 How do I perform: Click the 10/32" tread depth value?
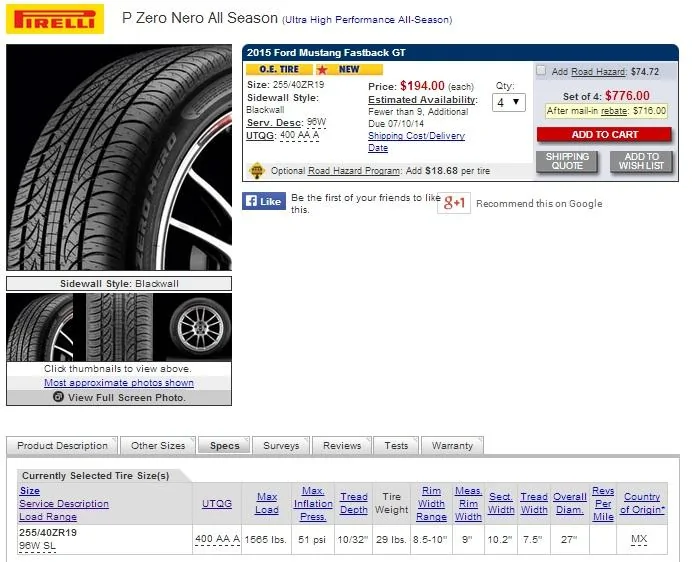(353, 539)
